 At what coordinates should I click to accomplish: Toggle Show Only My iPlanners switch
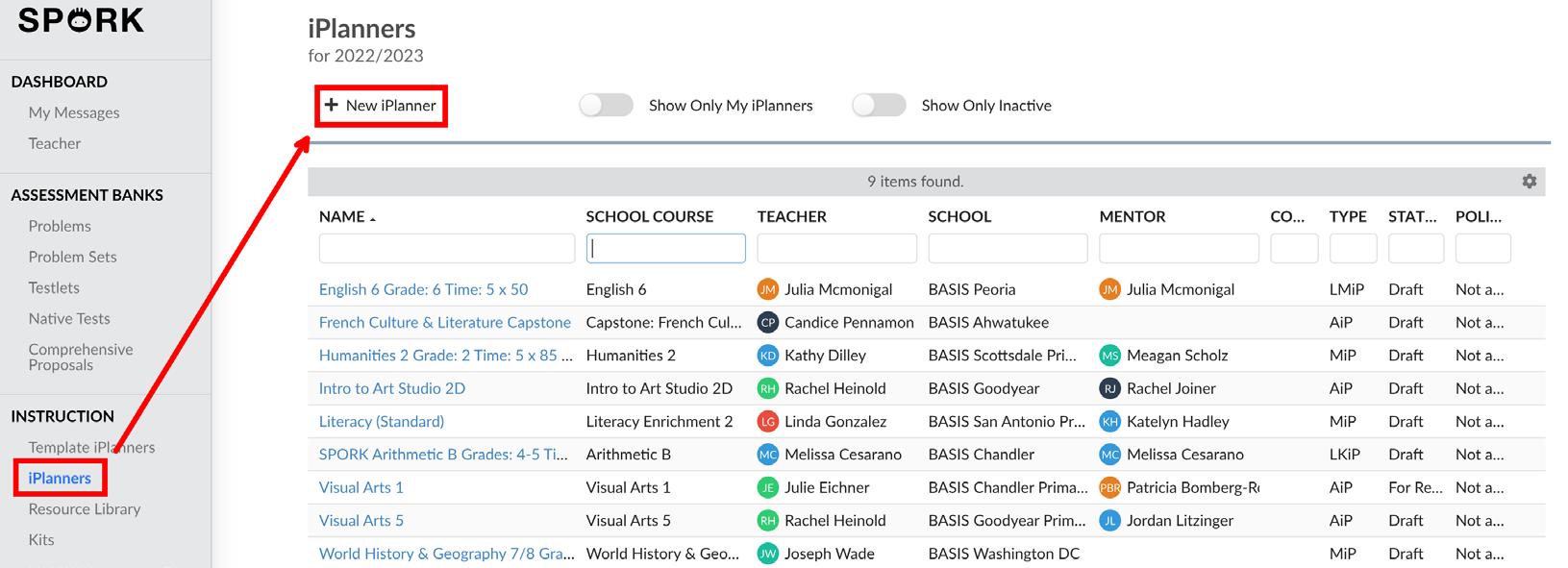point(606,105)
